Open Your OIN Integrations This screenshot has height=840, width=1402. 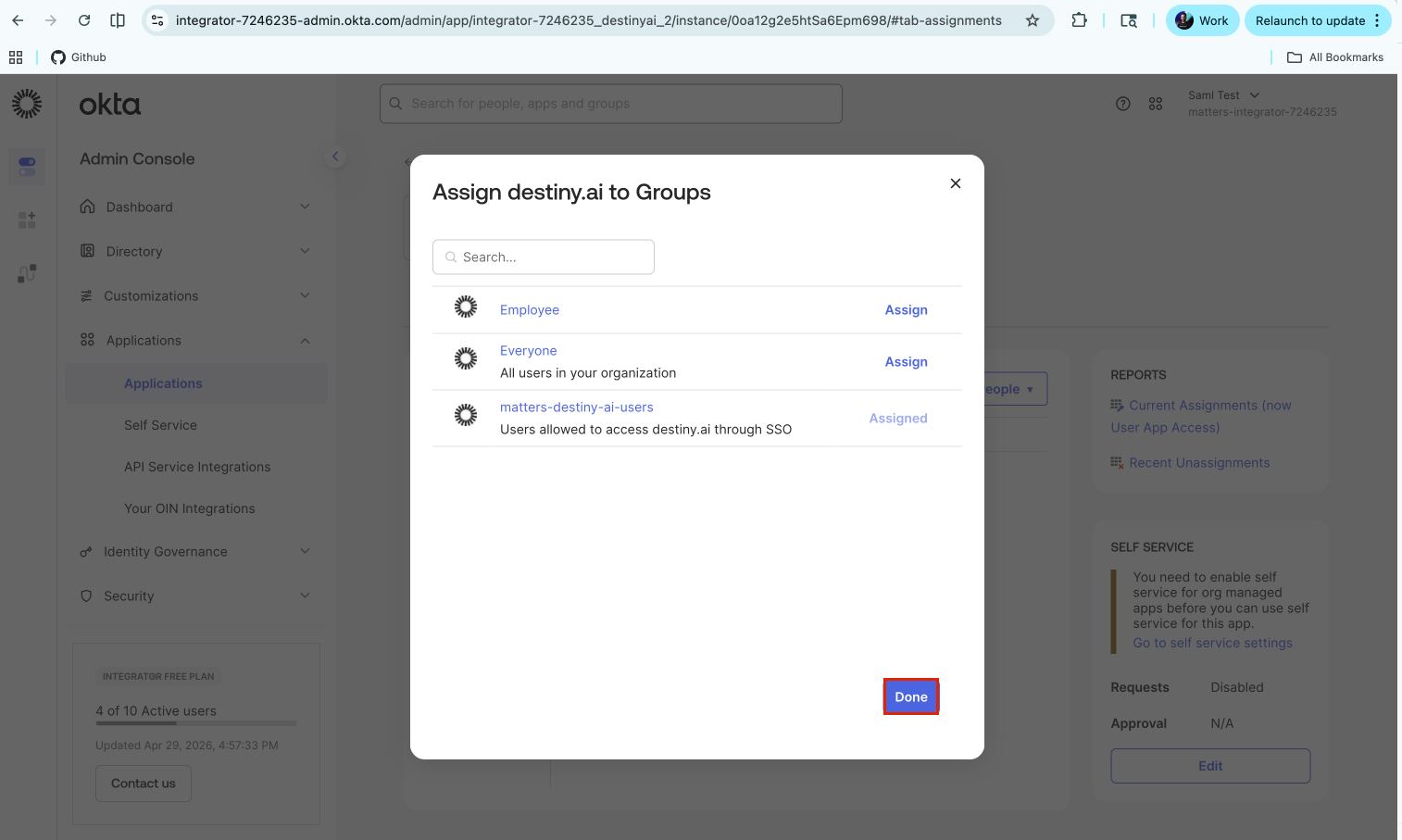click(189, 508)
